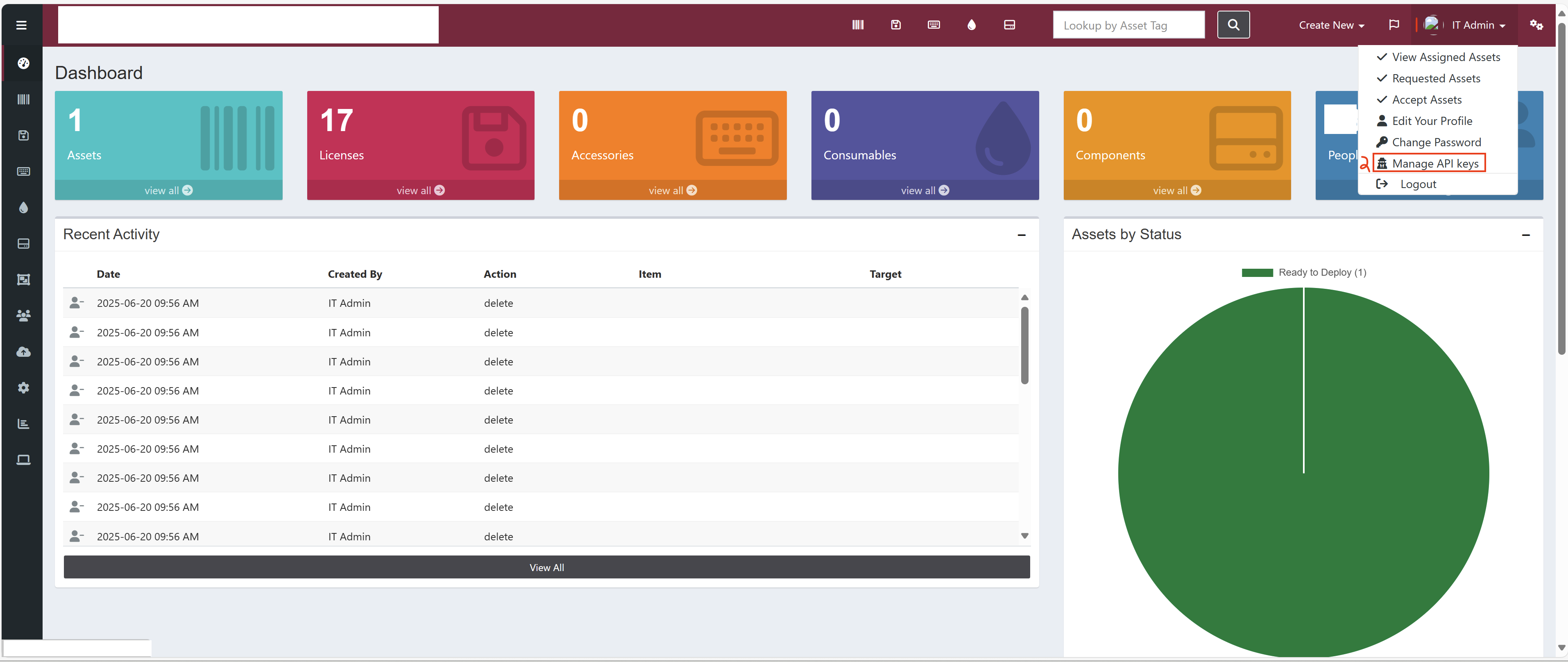Open Manage API keys from menu
The height and width of the screenshot is (662, 1568).
pyautogui.click(x=1438, y=164)
